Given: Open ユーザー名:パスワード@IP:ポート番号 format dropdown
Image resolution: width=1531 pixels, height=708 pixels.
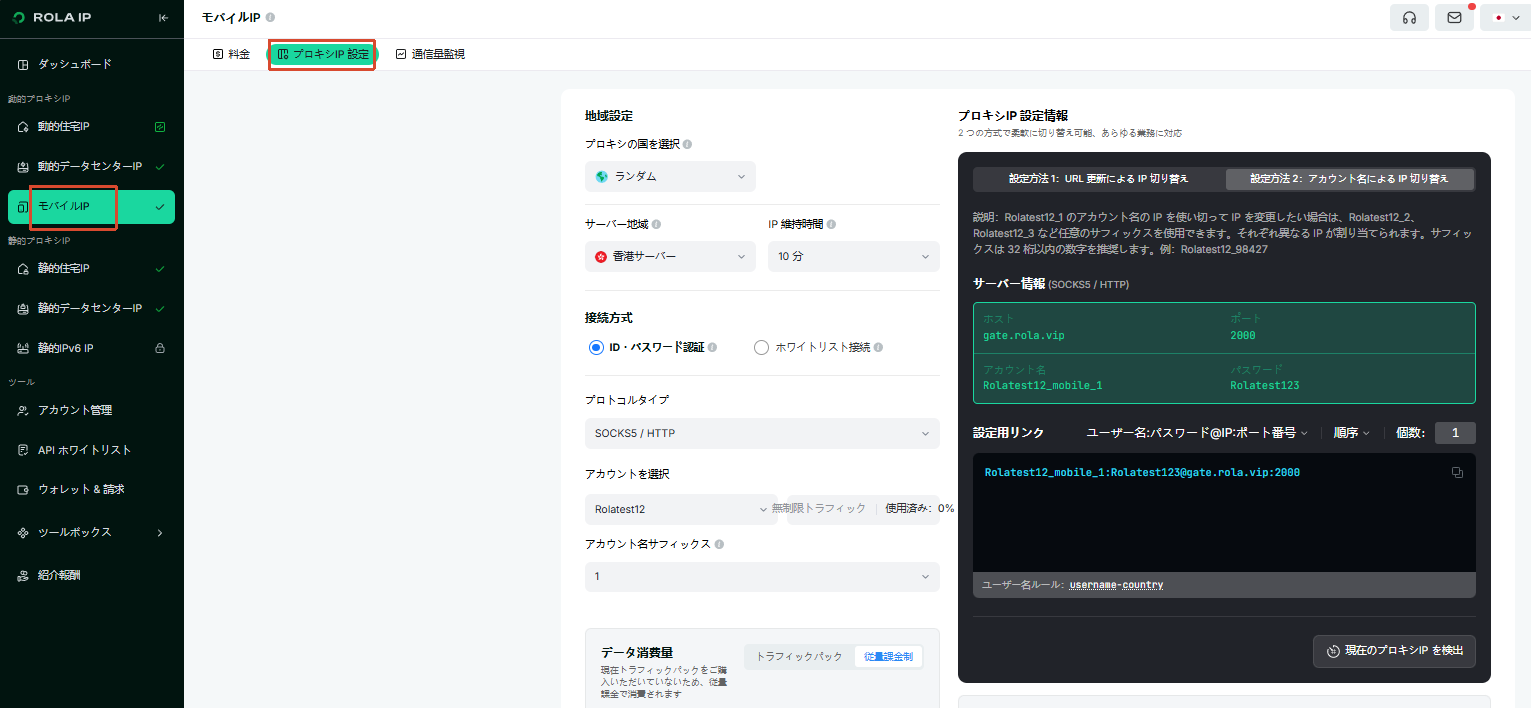Looking at the screenshot, I should click(x=1197, y=433).
